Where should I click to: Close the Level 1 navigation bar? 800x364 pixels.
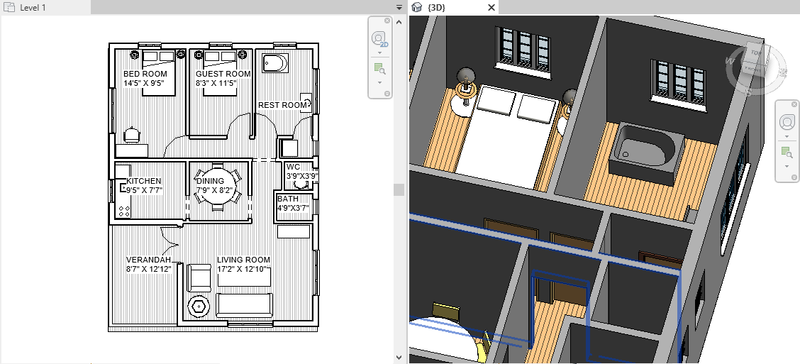pyautogui.click(x=387, y=20)
